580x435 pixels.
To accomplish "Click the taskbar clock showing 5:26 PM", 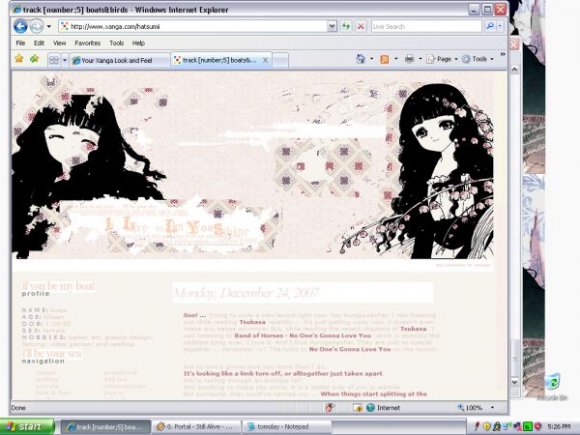I will [x=558, y=427].
